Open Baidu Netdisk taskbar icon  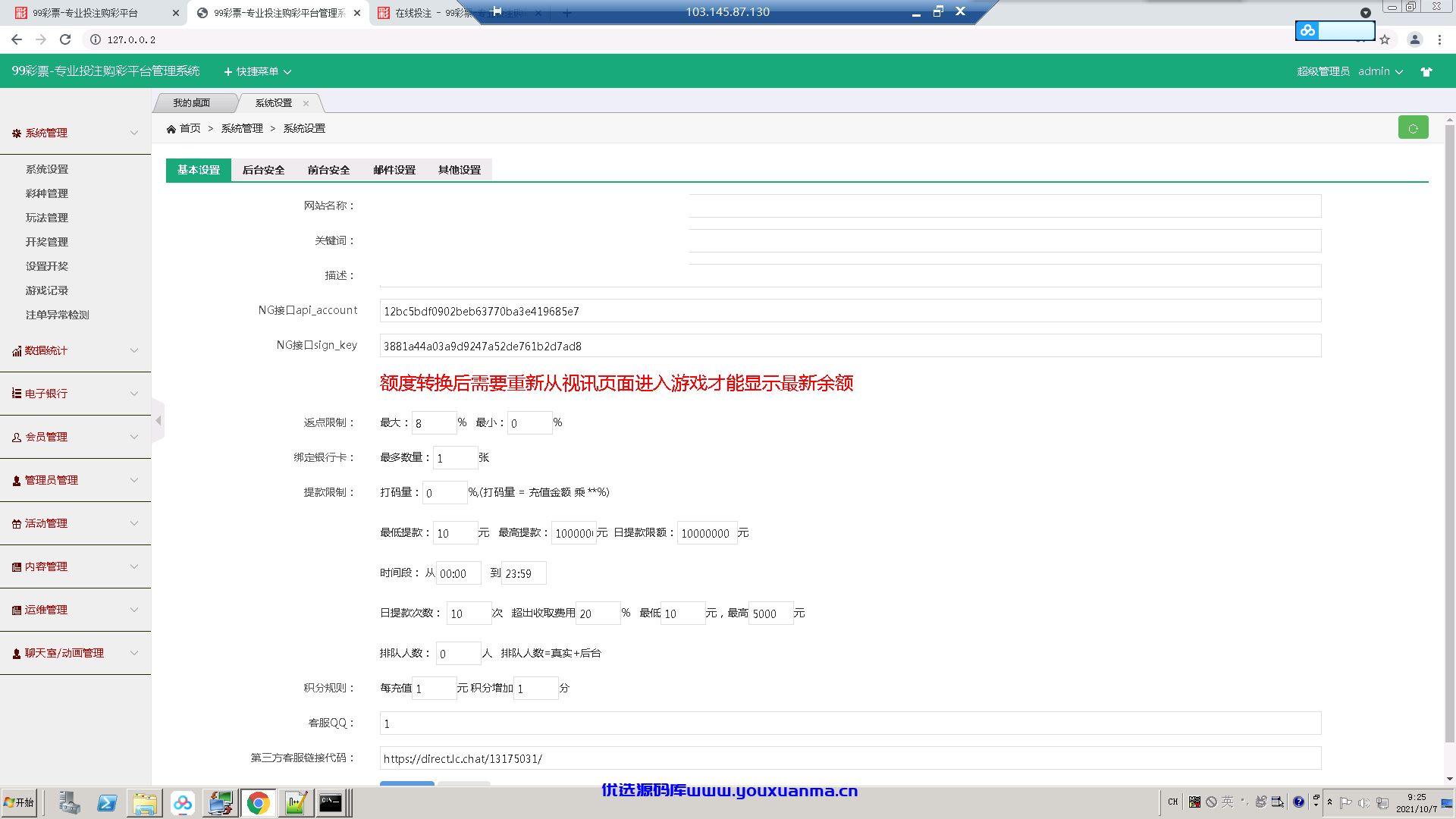(x=183, y=803)
